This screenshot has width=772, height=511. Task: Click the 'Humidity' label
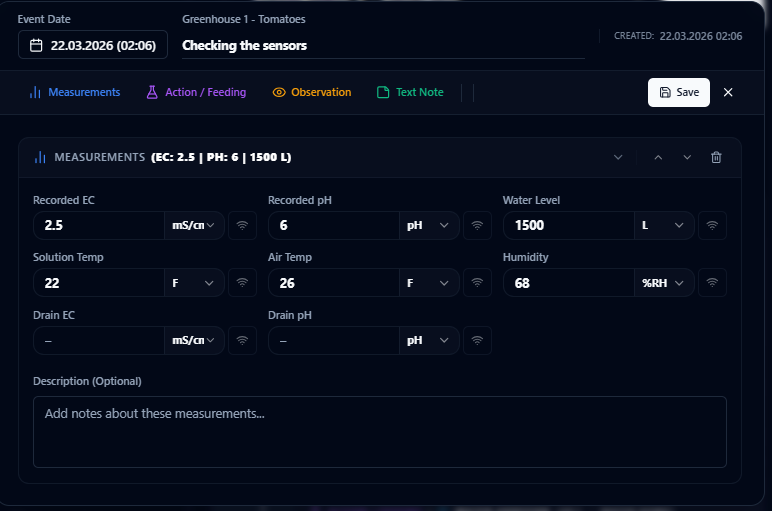tap(525, 257)
